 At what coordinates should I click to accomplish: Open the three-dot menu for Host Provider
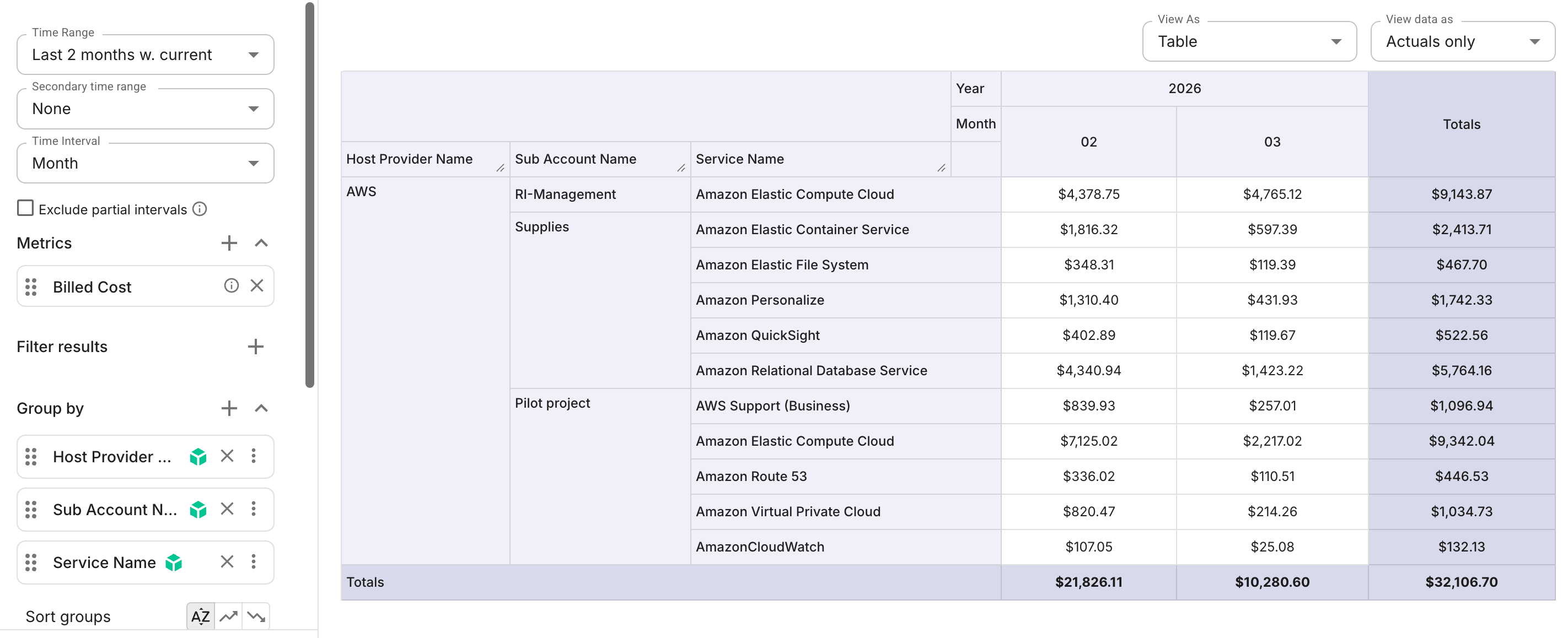(254, 456)
